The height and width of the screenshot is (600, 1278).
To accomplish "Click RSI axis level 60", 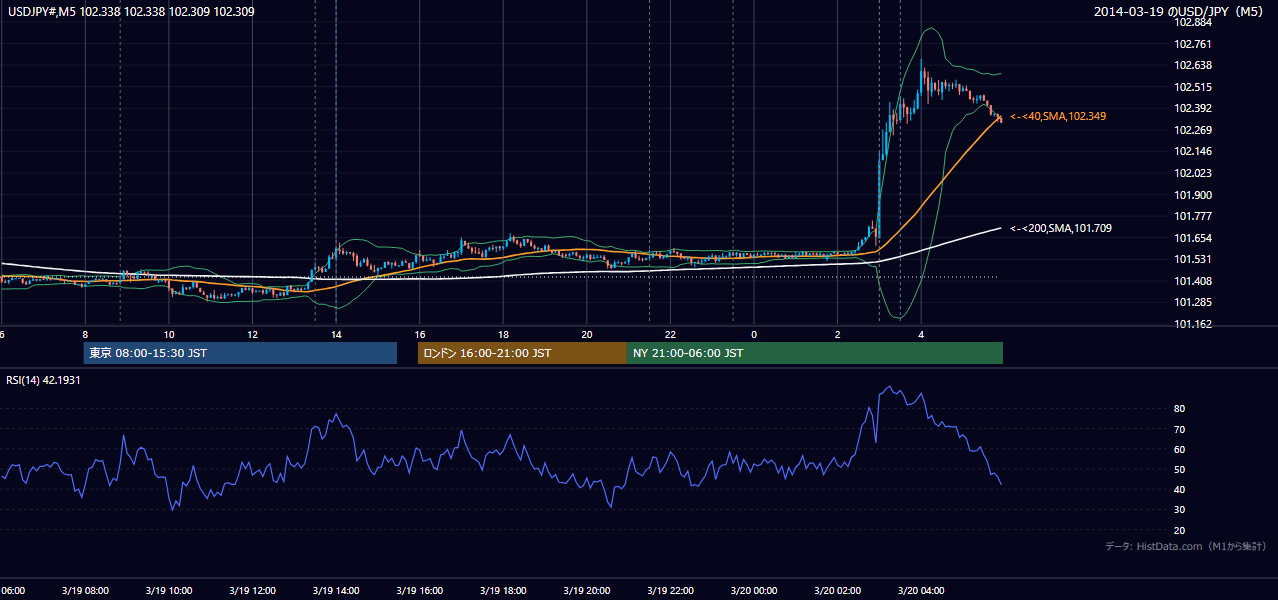I will point(1180,449).
